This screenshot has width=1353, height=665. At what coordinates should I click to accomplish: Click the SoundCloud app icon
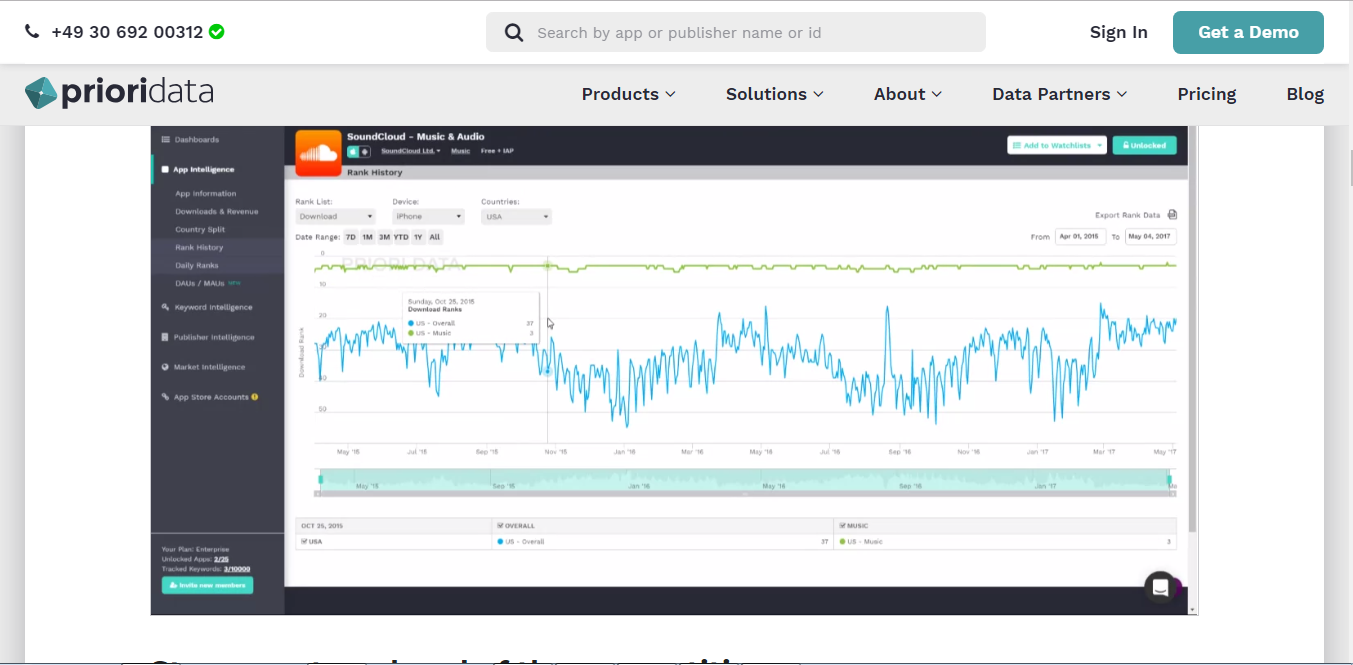tap(318, 155)
